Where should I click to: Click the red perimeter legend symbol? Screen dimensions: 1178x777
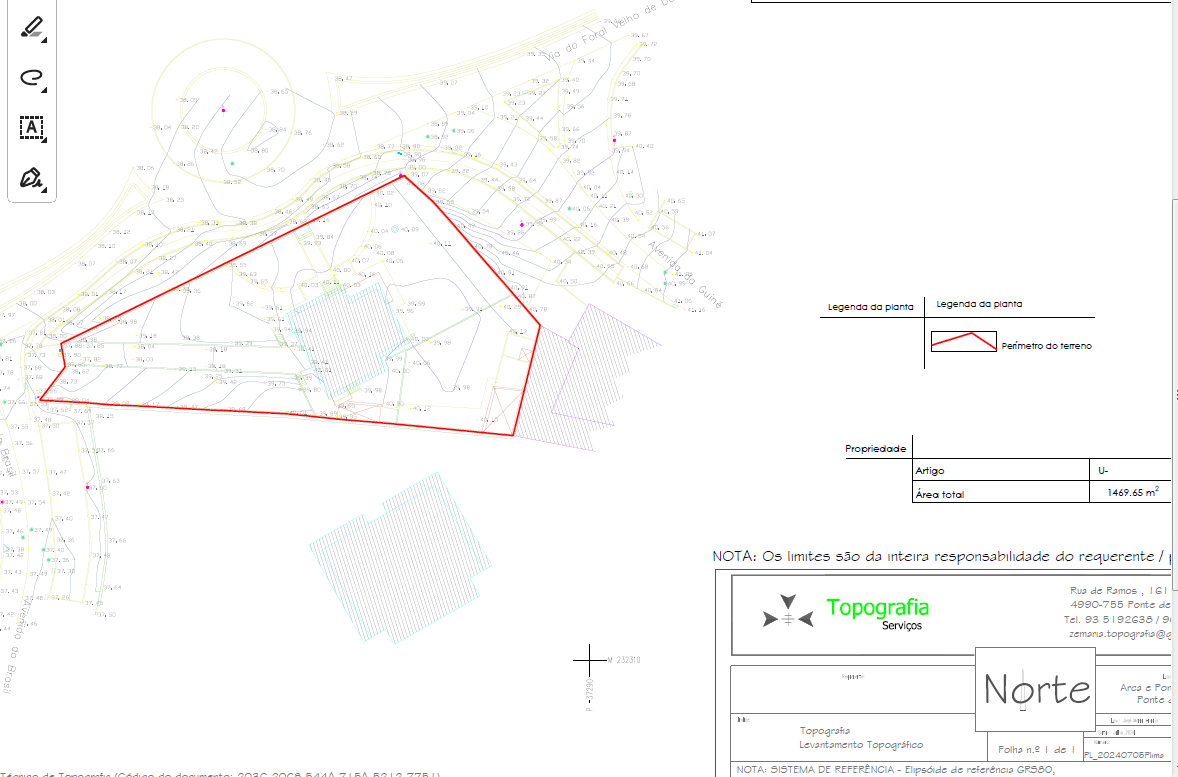click(x=963, y=341)
